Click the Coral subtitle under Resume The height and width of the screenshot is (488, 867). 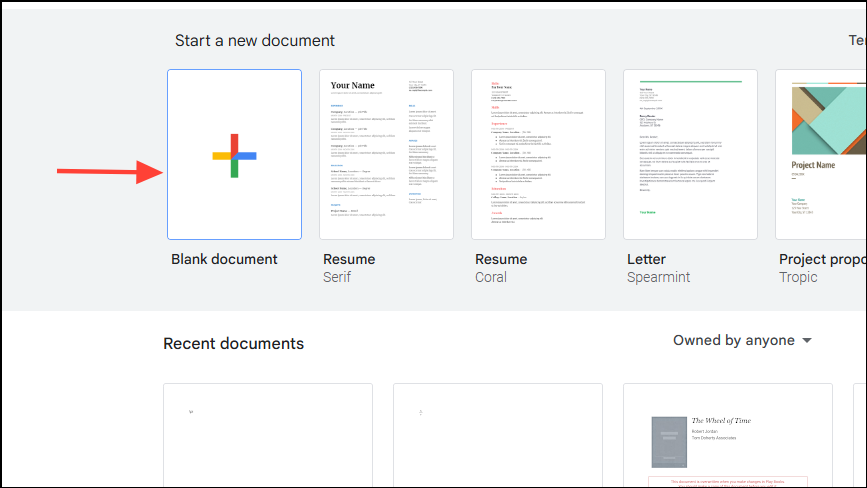(x=490, y=277)
